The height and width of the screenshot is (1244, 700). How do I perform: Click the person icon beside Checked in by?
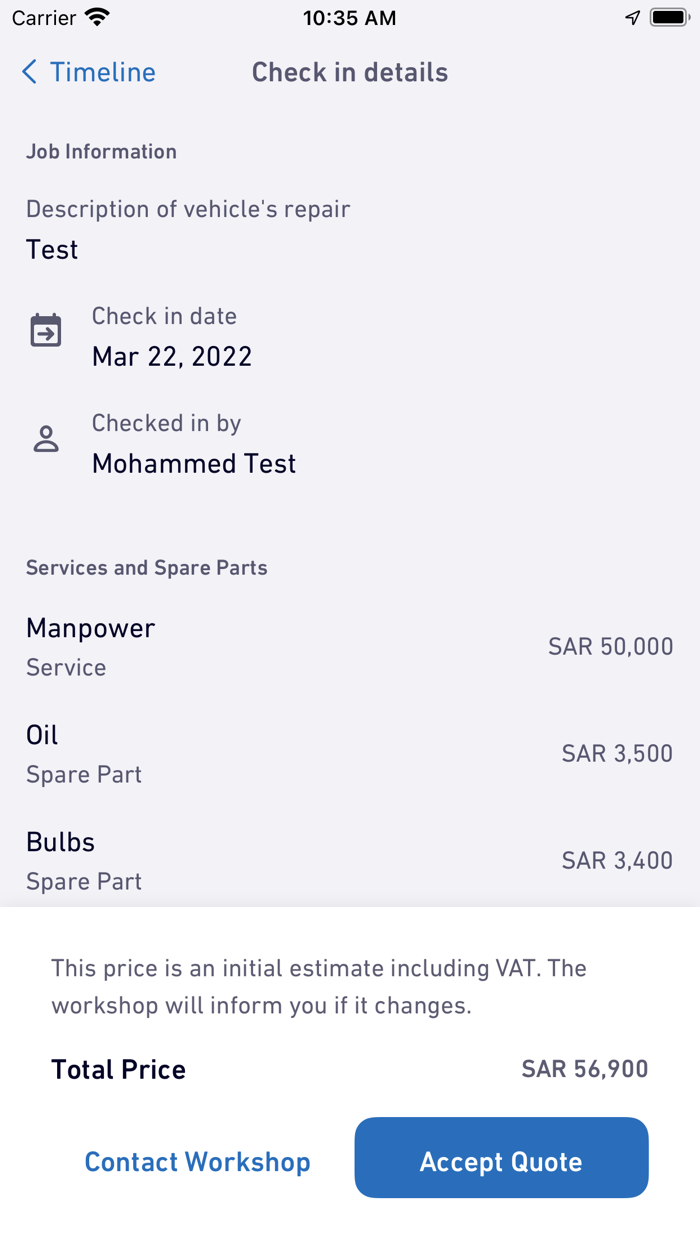45,437
